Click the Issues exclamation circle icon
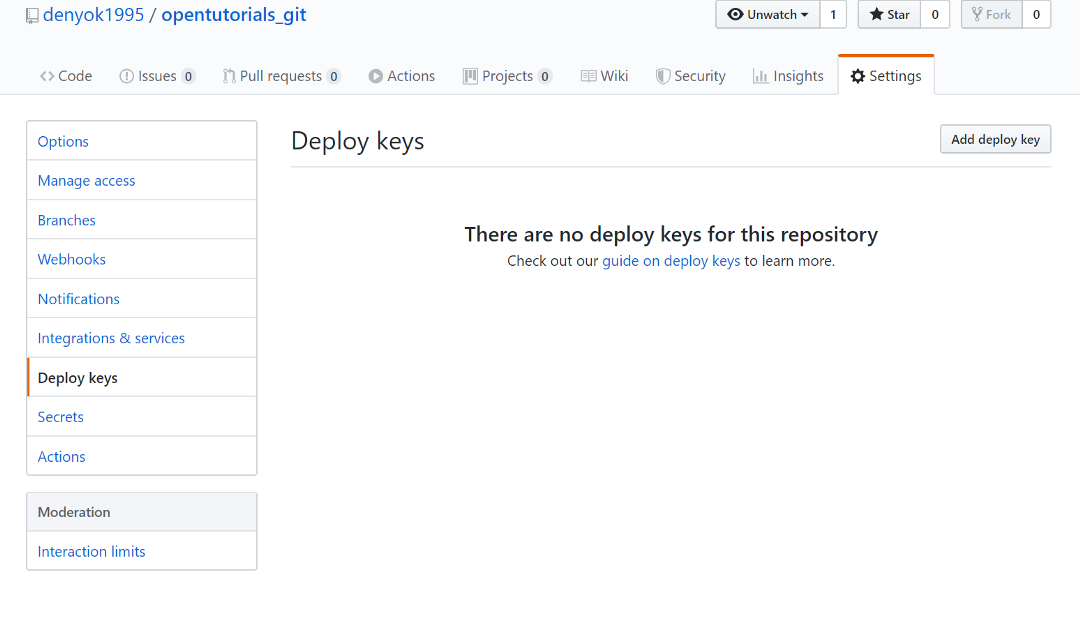 tap(127, 76)
